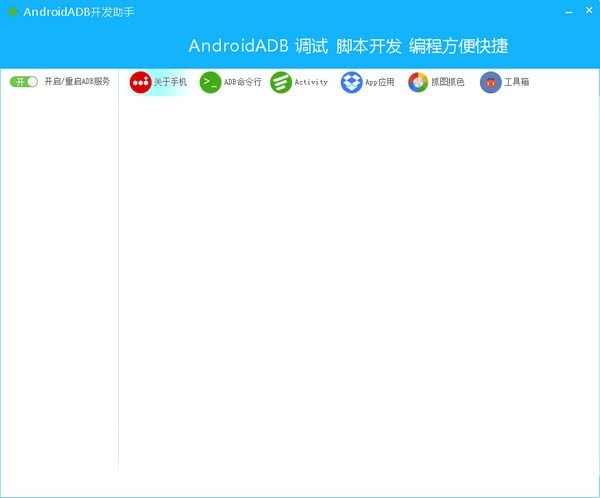Screen dimensions: 600x498
Task: Click the 开启/重启ADB服务 label
Action: coord(77,81)
